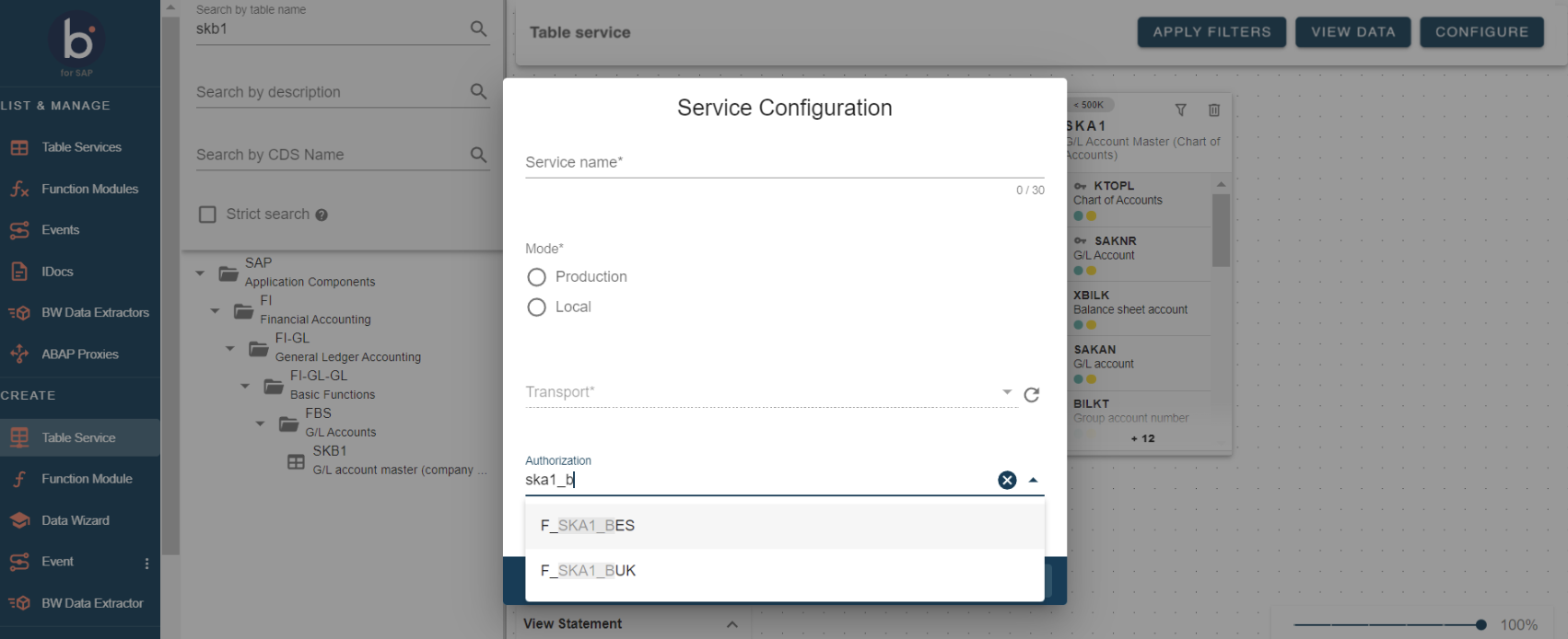Choose F_SKA1_BES from authorization suggestions

tap(588, 526)
